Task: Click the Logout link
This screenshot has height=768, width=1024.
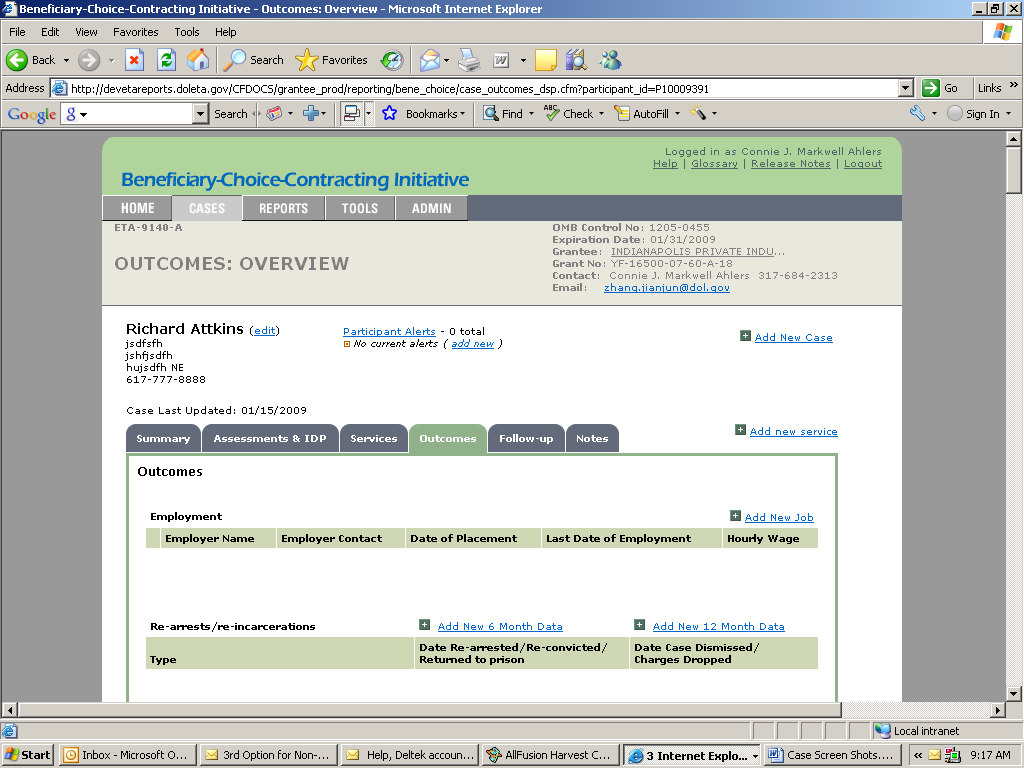Action: click(x=863, y=164)
